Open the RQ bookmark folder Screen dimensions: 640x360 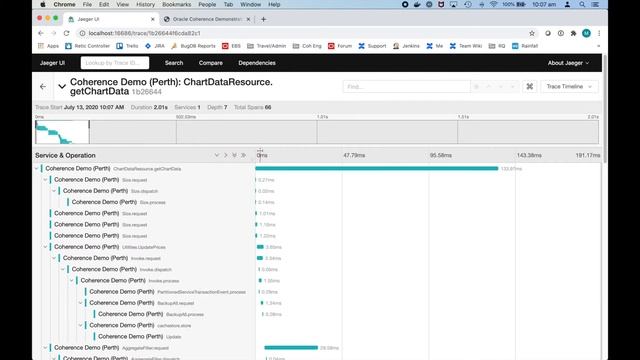pos(497,46)
